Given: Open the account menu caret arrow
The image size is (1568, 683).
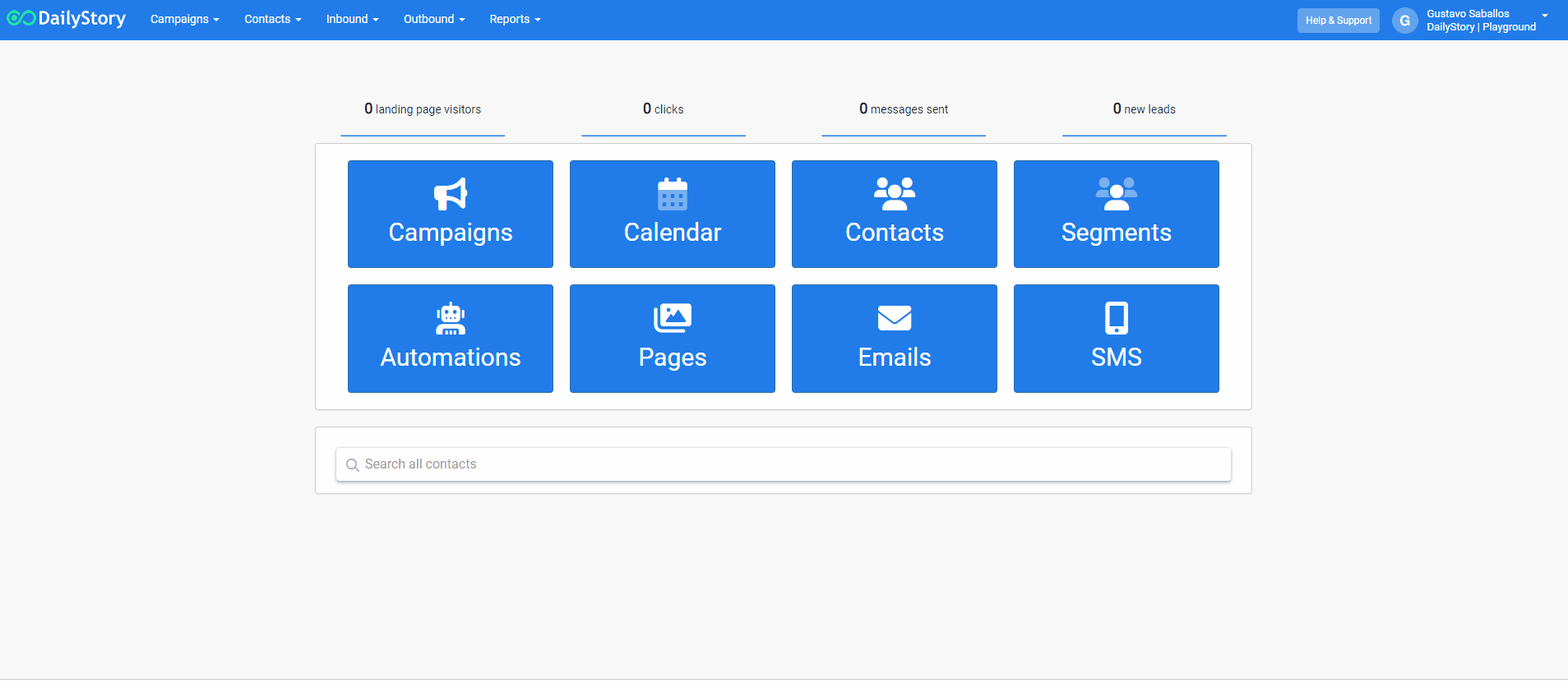Looking at the screenshot, I should click(1545, 16).
